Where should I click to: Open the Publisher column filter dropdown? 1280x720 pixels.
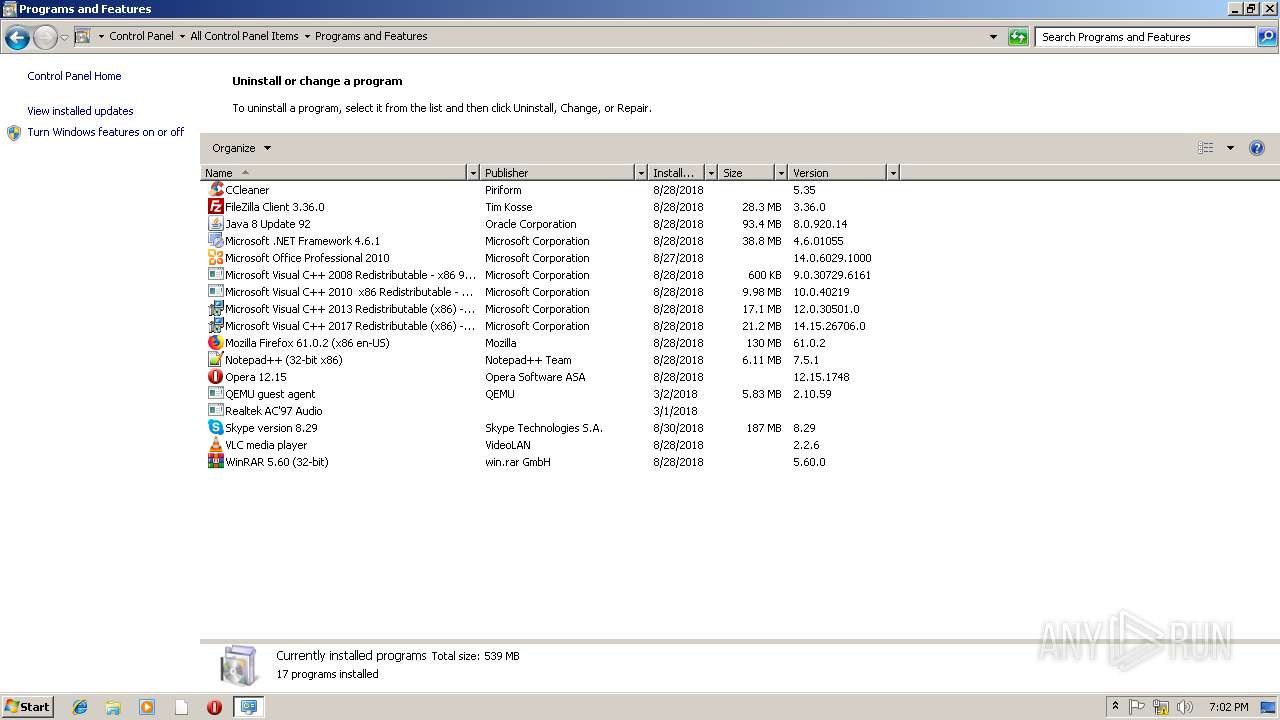(641, 173)
